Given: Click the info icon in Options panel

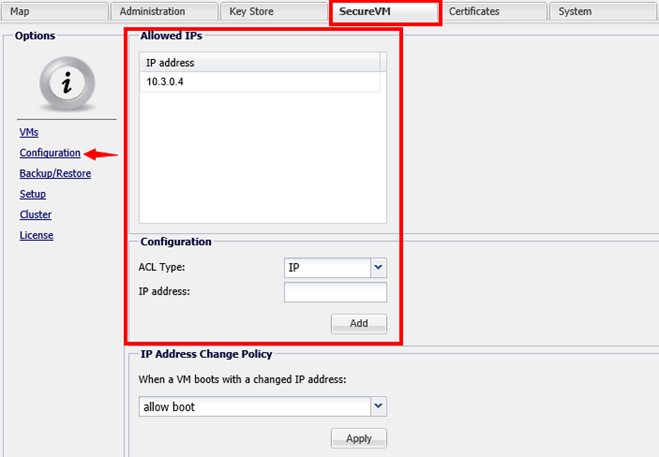Looking at the screenshot, I should coord(65,85).
